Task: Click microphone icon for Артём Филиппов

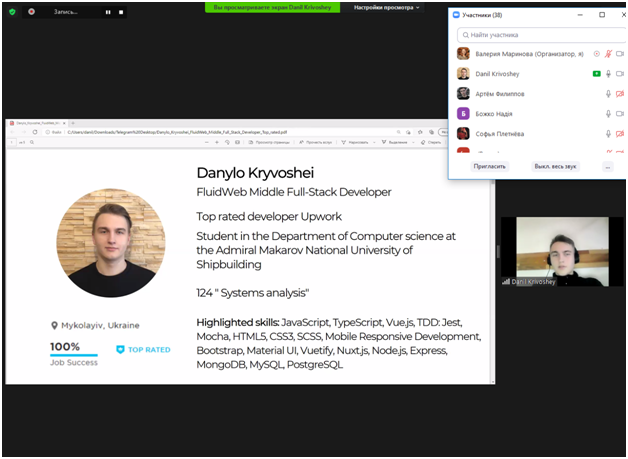Action: 608,94
